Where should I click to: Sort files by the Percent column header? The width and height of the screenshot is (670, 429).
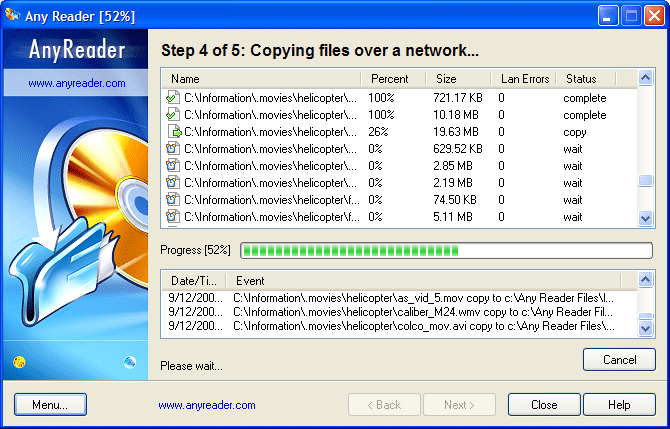pos(392,79)
